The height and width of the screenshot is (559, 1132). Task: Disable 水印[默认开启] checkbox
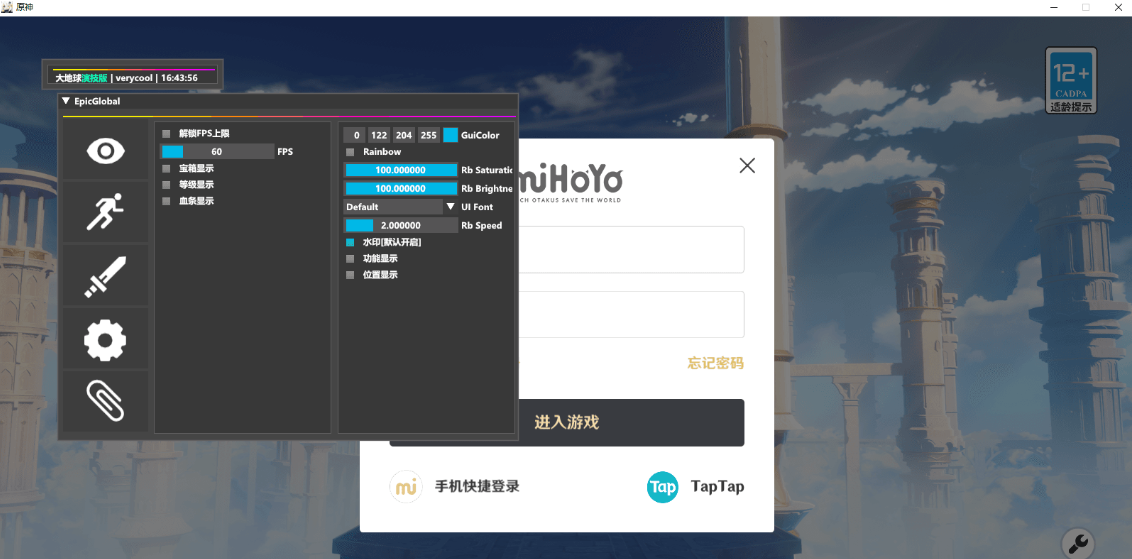(x=350, y=243)
